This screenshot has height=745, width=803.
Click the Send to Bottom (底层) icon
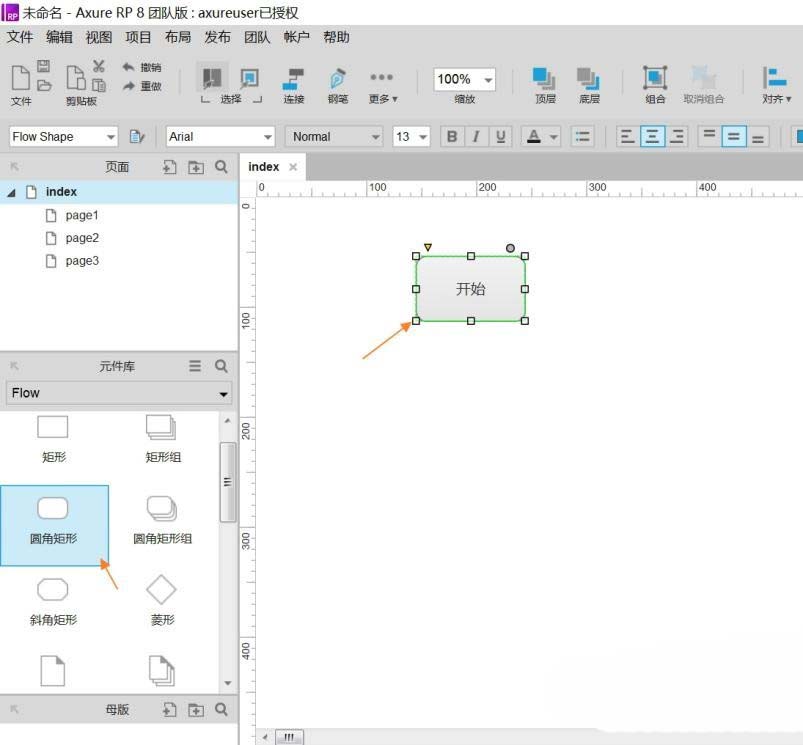coord(588,84)
